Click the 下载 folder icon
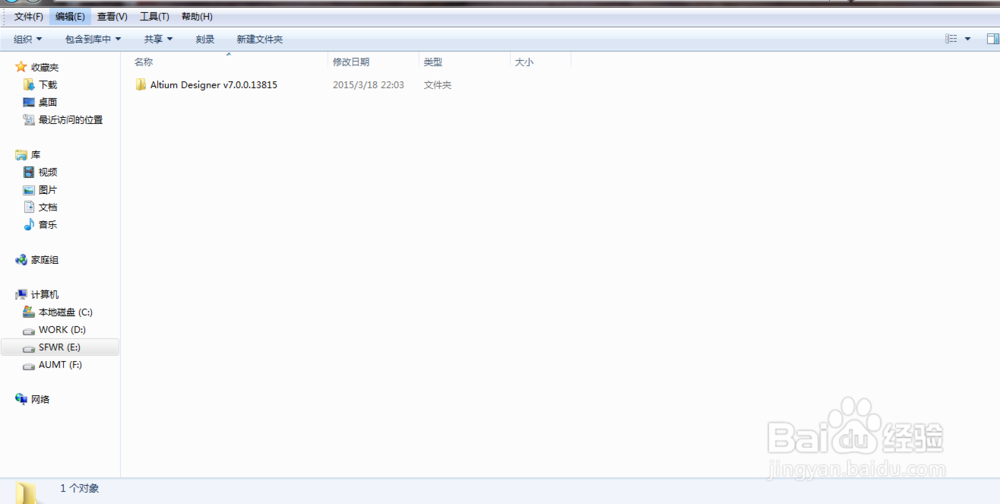Viewport: 1000px width, 504px height. [x=29, y=84]
